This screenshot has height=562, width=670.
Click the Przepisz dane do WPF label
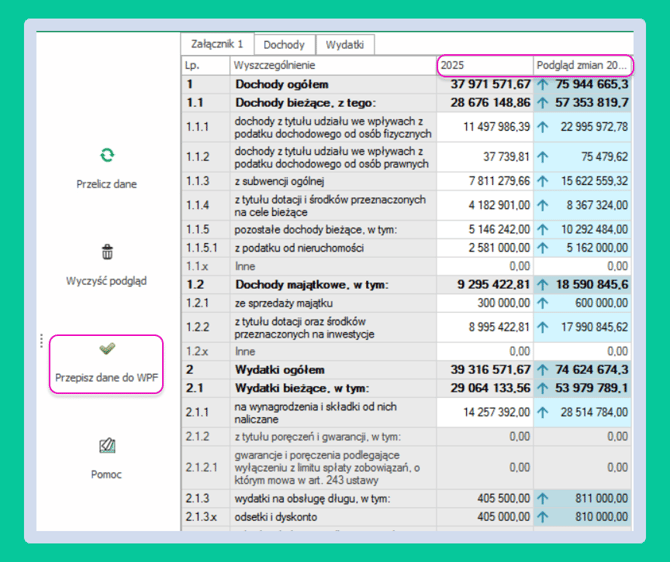pos(106,378)
